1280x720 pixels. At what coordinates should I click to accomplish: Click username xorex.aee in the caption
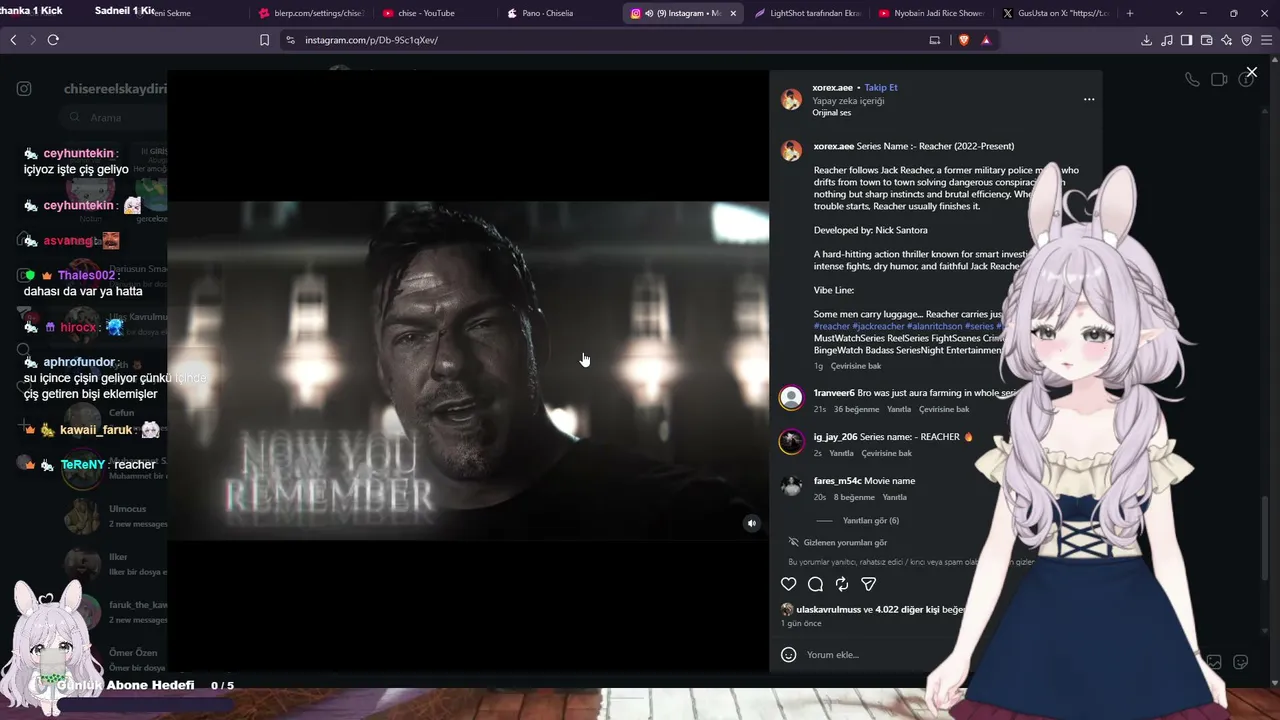[833, 146]
